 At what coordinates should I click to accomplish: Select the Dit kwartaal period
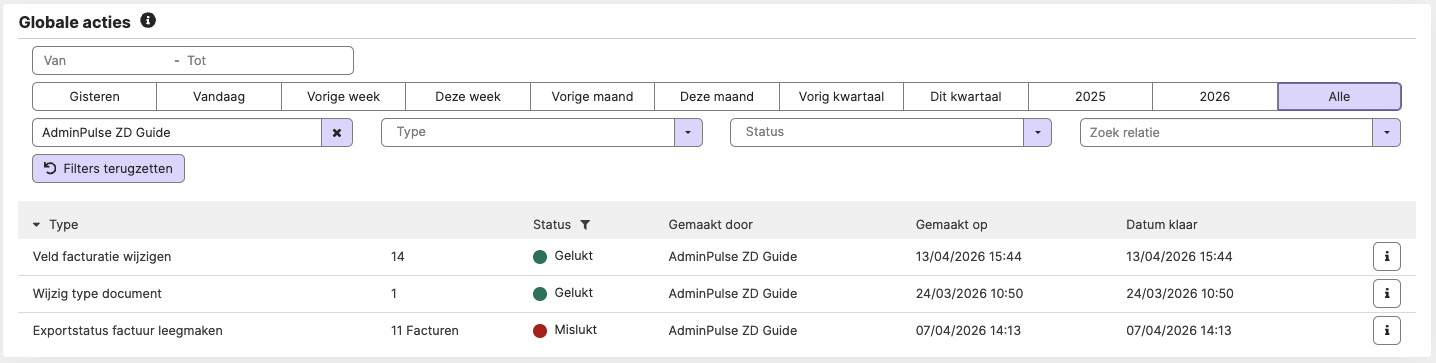[x=966, y=96]
